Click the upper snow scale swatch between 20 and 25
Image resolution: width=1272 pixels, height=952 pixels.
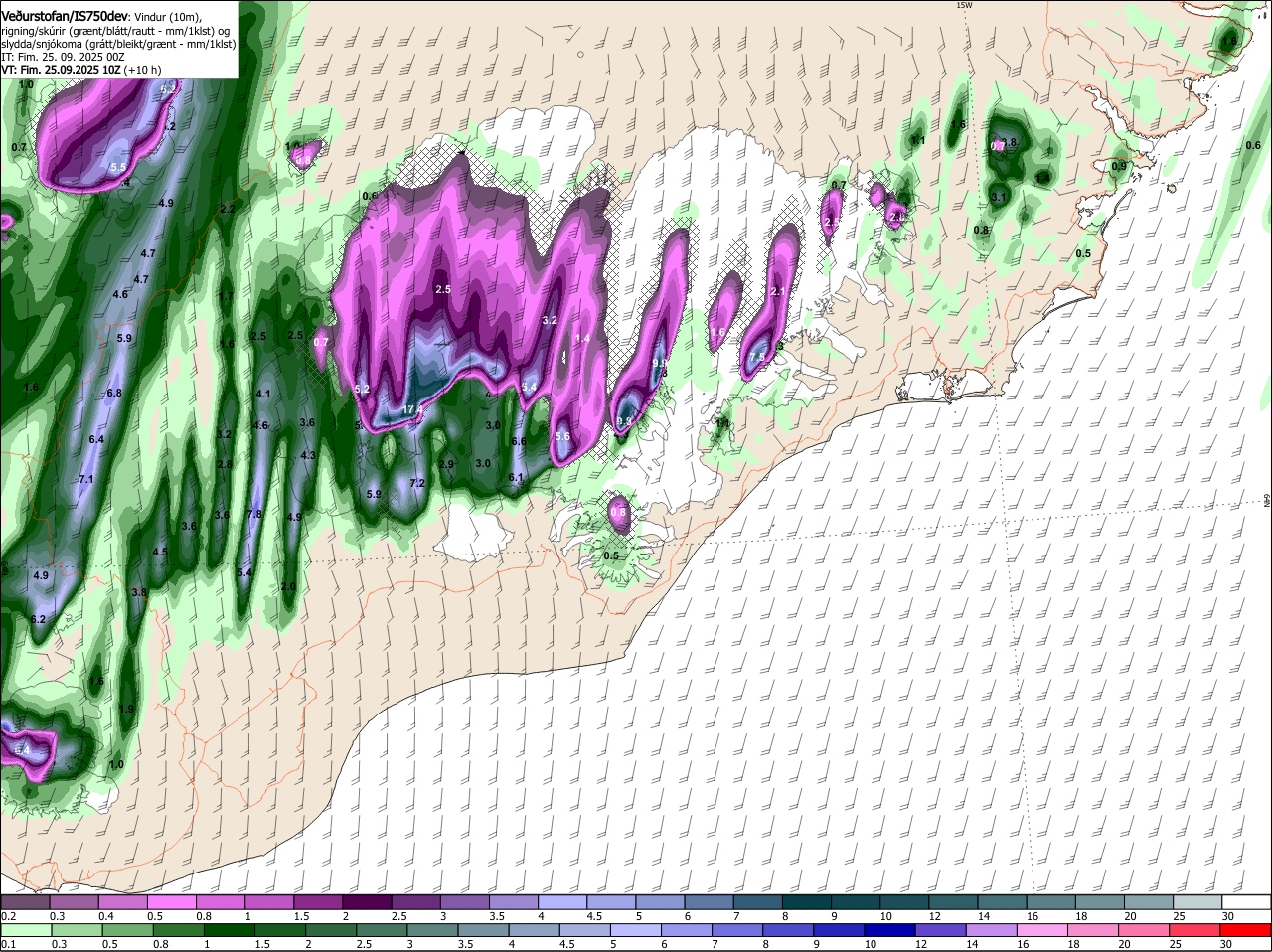(1149, 902)
